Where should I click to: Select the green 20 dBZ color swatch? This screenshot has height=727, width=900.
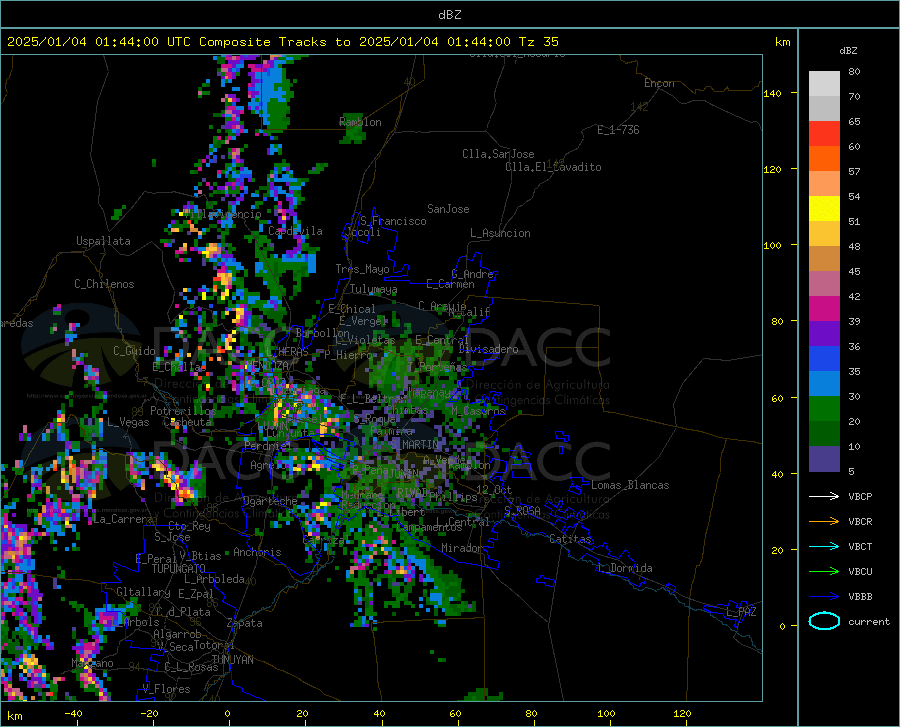pyautogui.click(x=824, y=409)
